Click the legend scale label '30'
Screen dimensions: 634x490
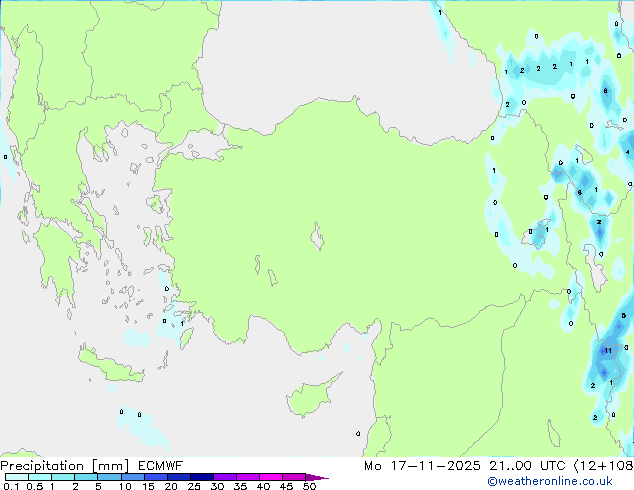[x=217, y=486]
